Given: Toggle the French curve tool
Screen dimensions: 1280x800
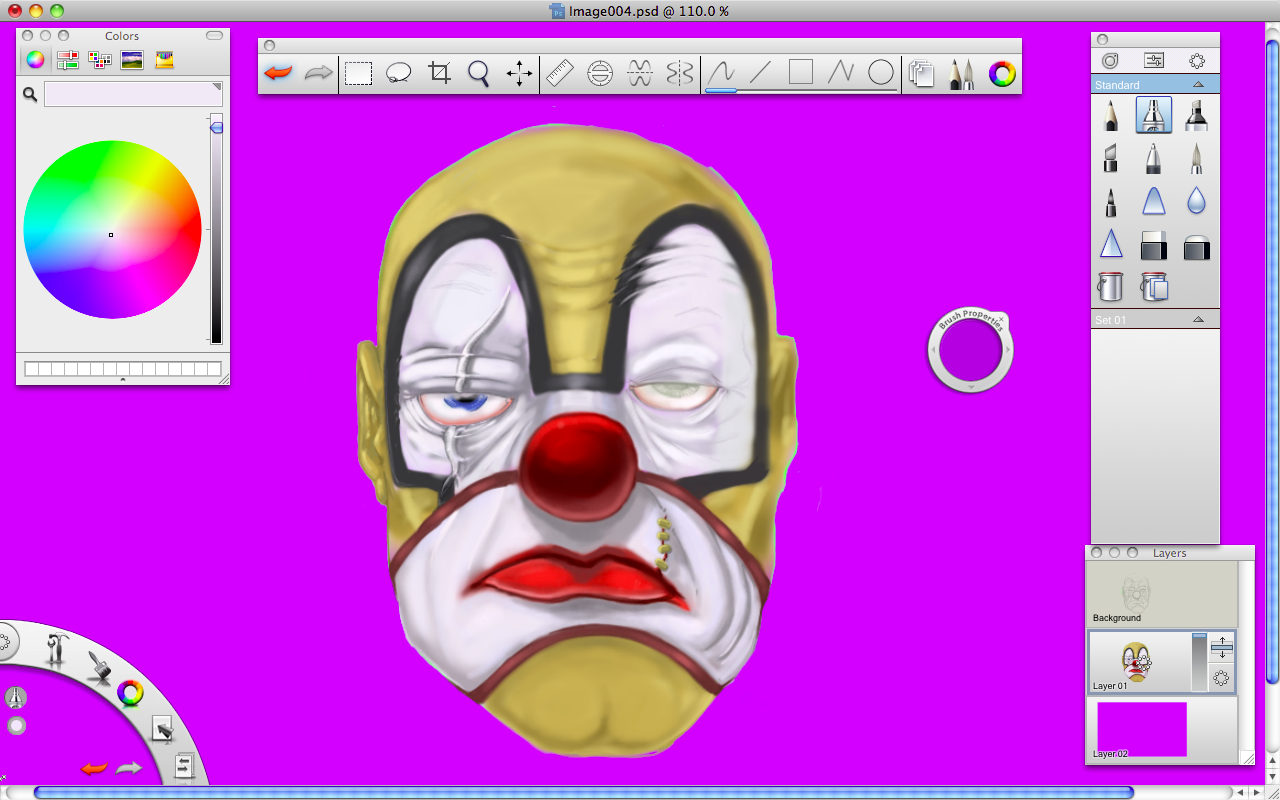Looking at the screenshot, I should 640,73.
